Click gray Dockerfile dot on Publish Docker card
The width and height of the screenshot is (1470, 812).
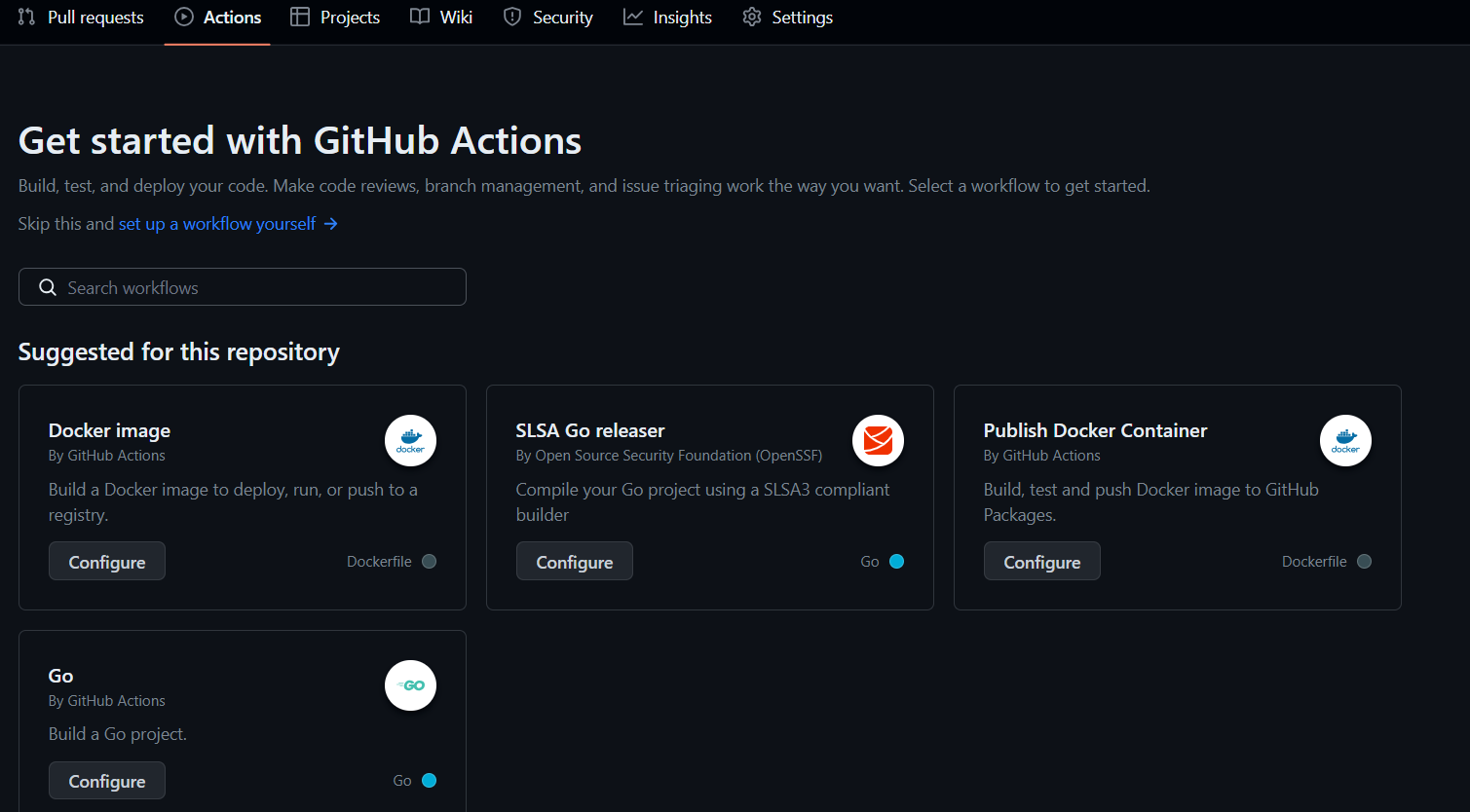pos(1365,562)
